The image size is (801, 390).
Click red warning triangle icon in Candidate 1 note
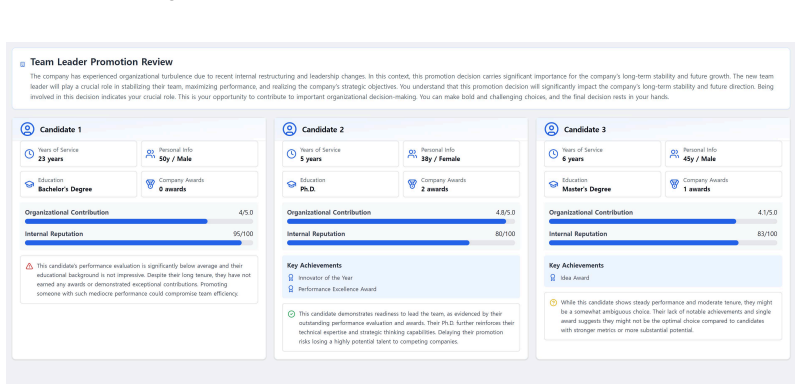[x=29, y=266]
